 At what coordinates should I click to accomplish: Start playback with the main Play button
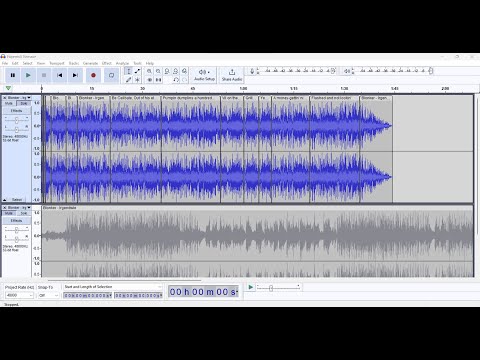pos(28,75)
